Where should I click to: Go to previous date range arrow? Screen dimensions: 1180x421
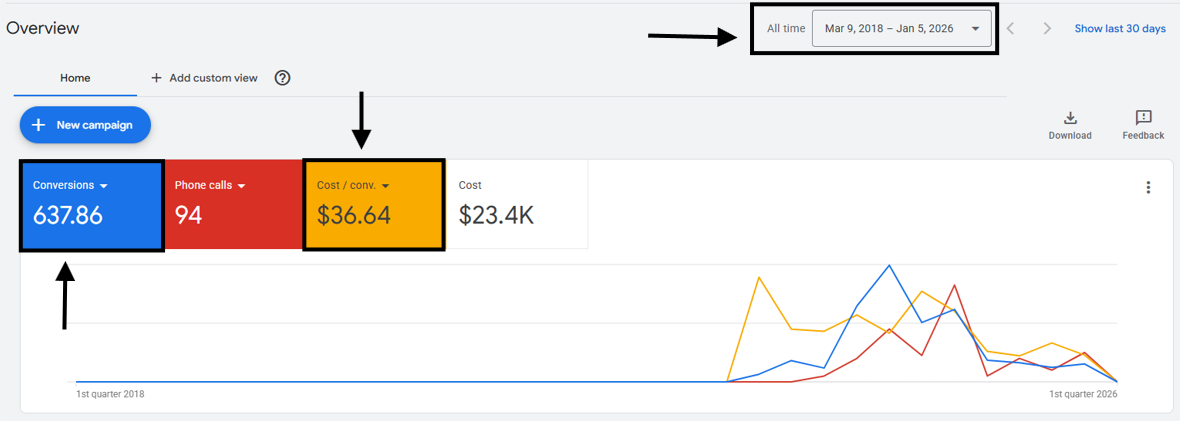1011,29
